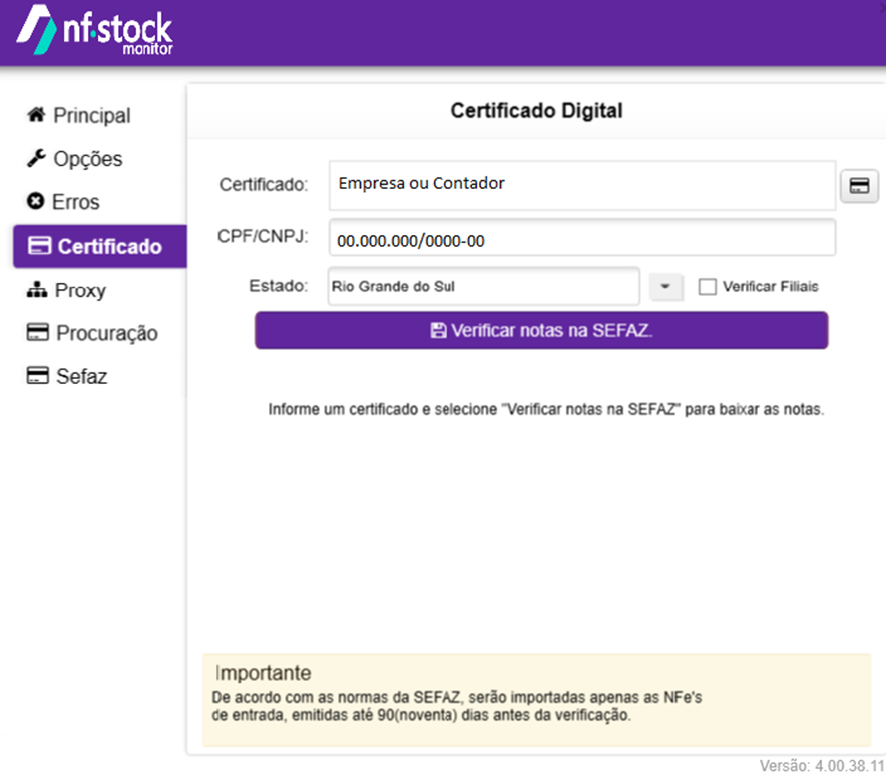Click the wrench icon beside Opções

[36, 158]
